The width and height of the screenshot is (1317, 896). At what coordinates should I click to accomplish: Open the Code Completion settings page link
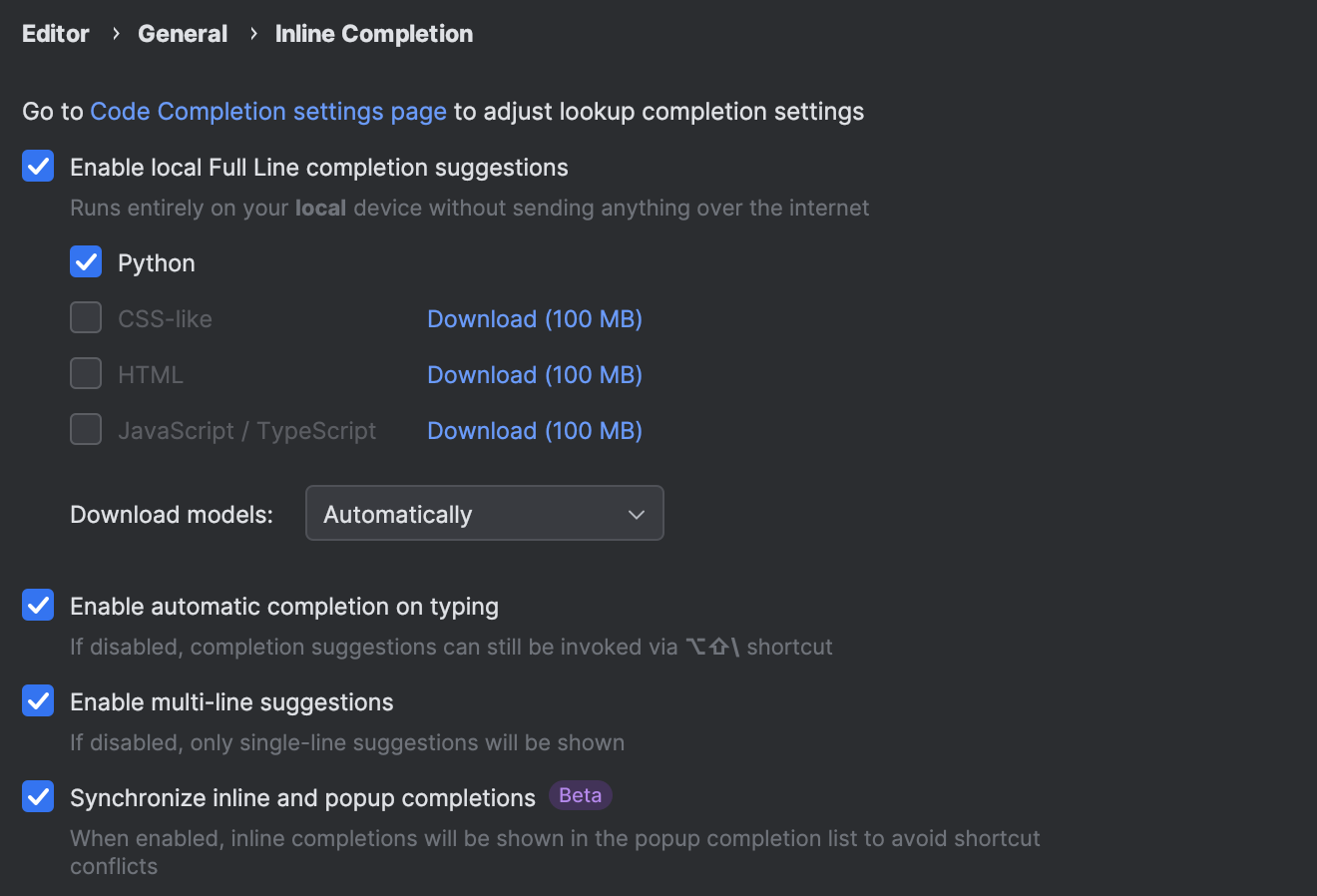267,111
